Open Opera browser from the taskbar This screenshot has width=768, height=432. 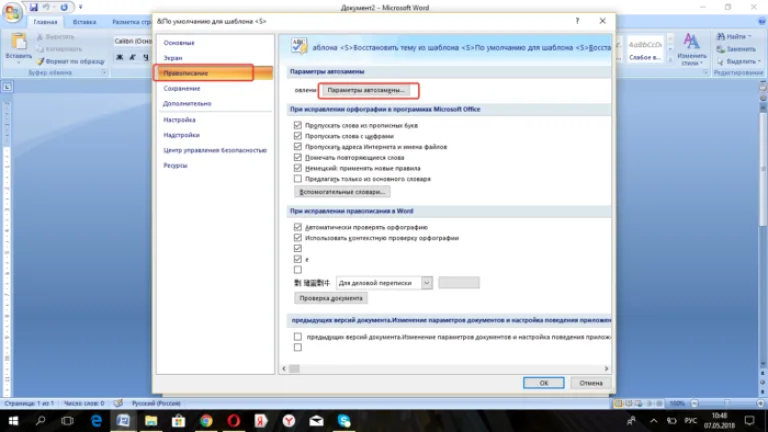tap(234, 421)
